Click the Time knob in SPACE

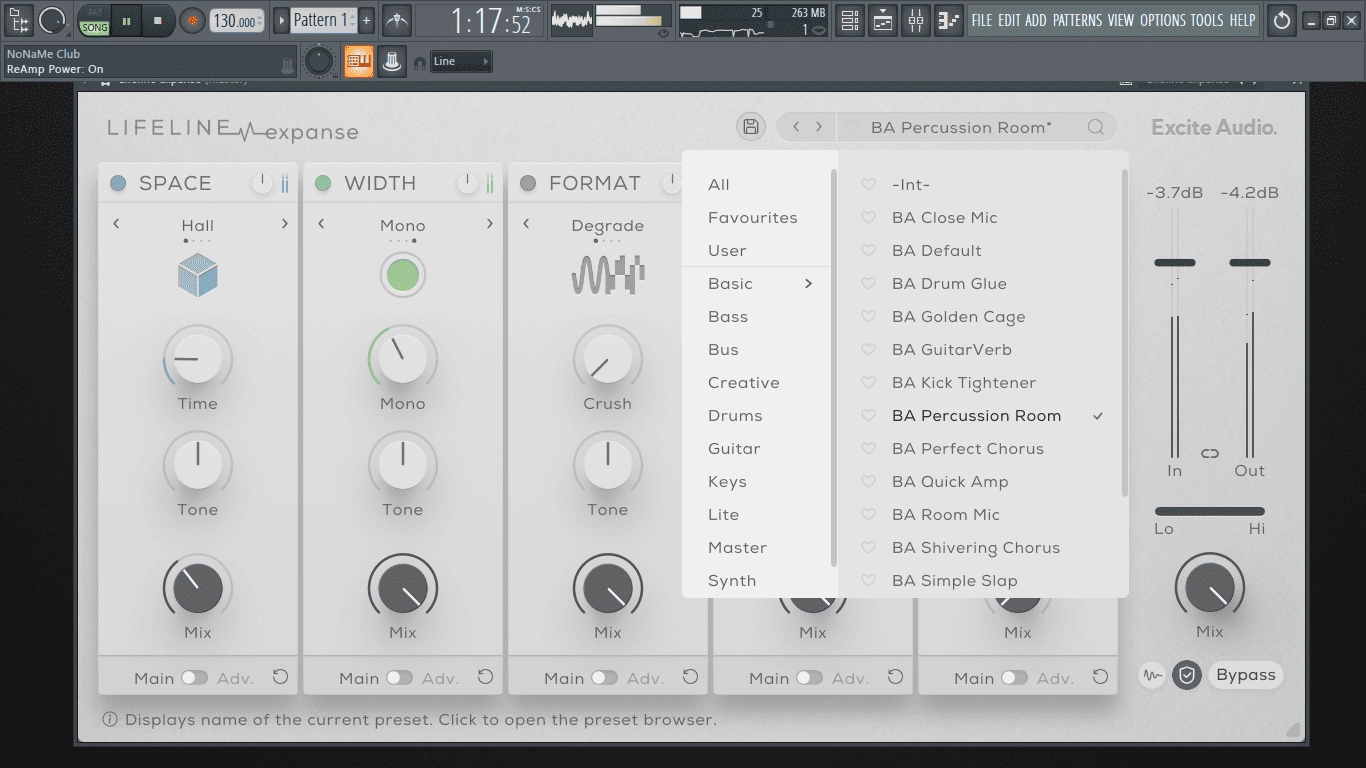point(198,358)
